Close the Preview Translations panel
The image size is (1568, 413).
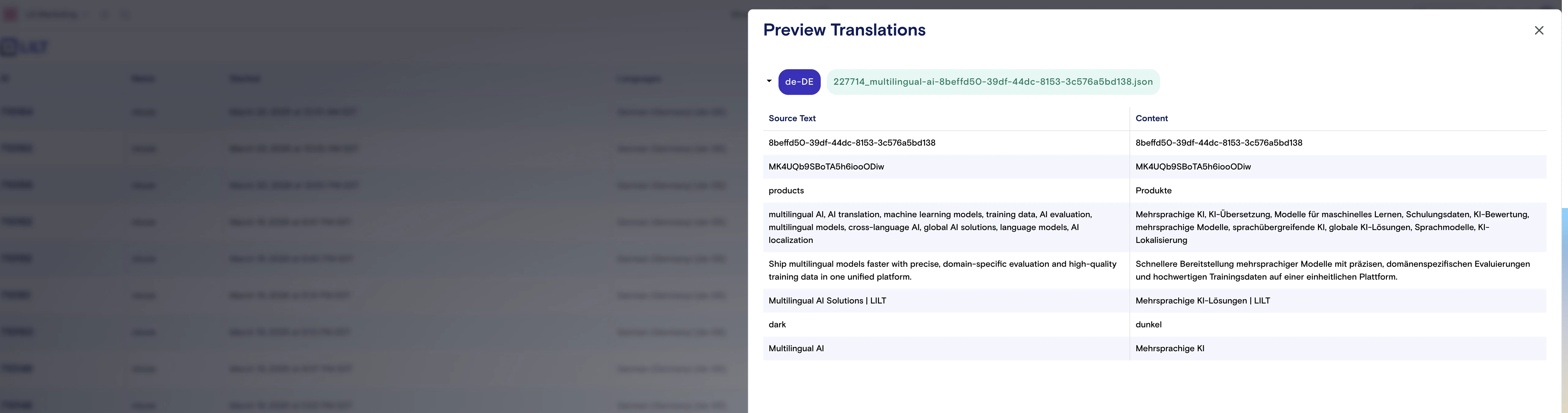[x=1539, y=30]
